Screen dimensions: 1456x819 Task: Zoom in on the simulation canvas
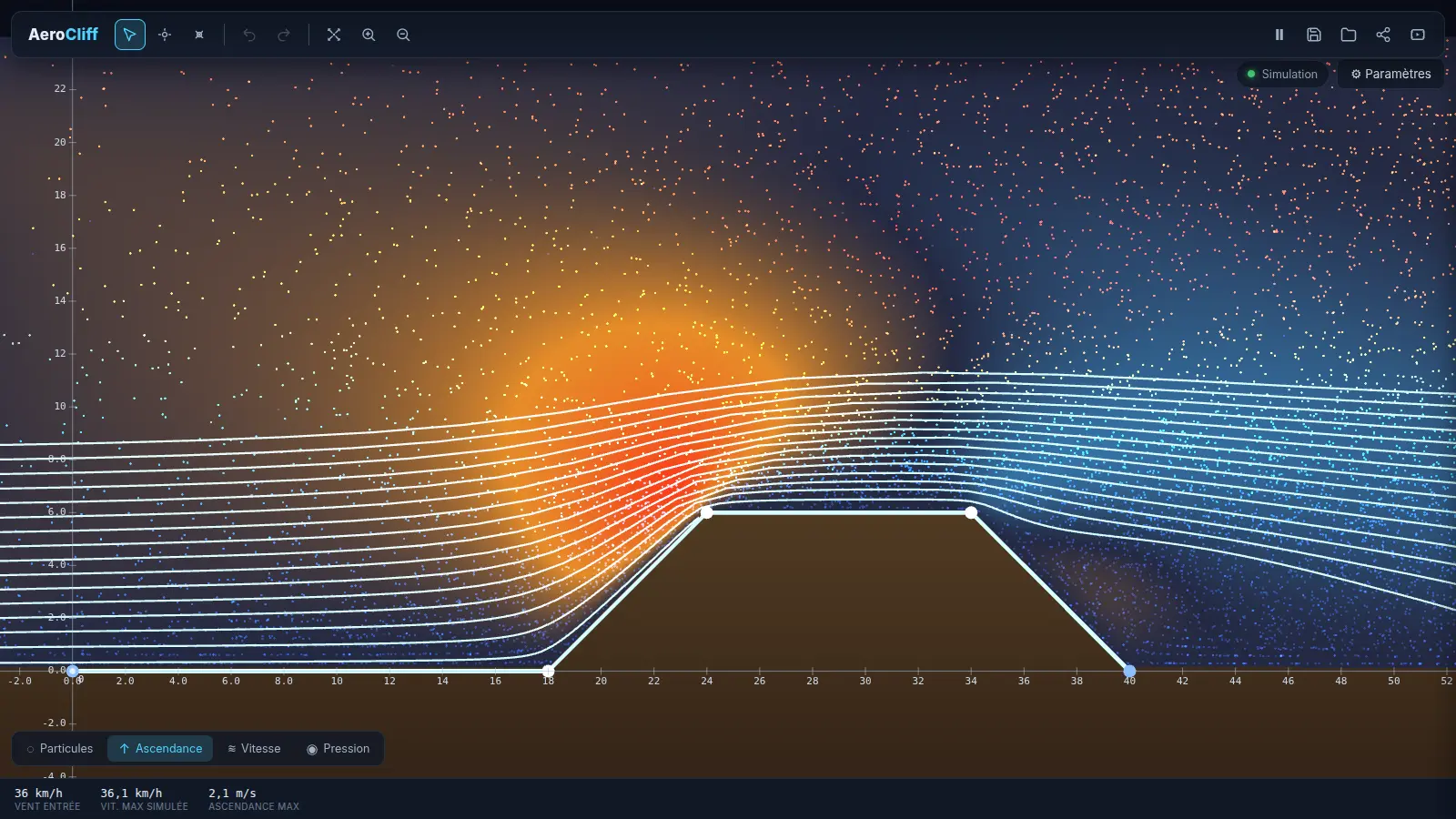click(x=369, y=35)
